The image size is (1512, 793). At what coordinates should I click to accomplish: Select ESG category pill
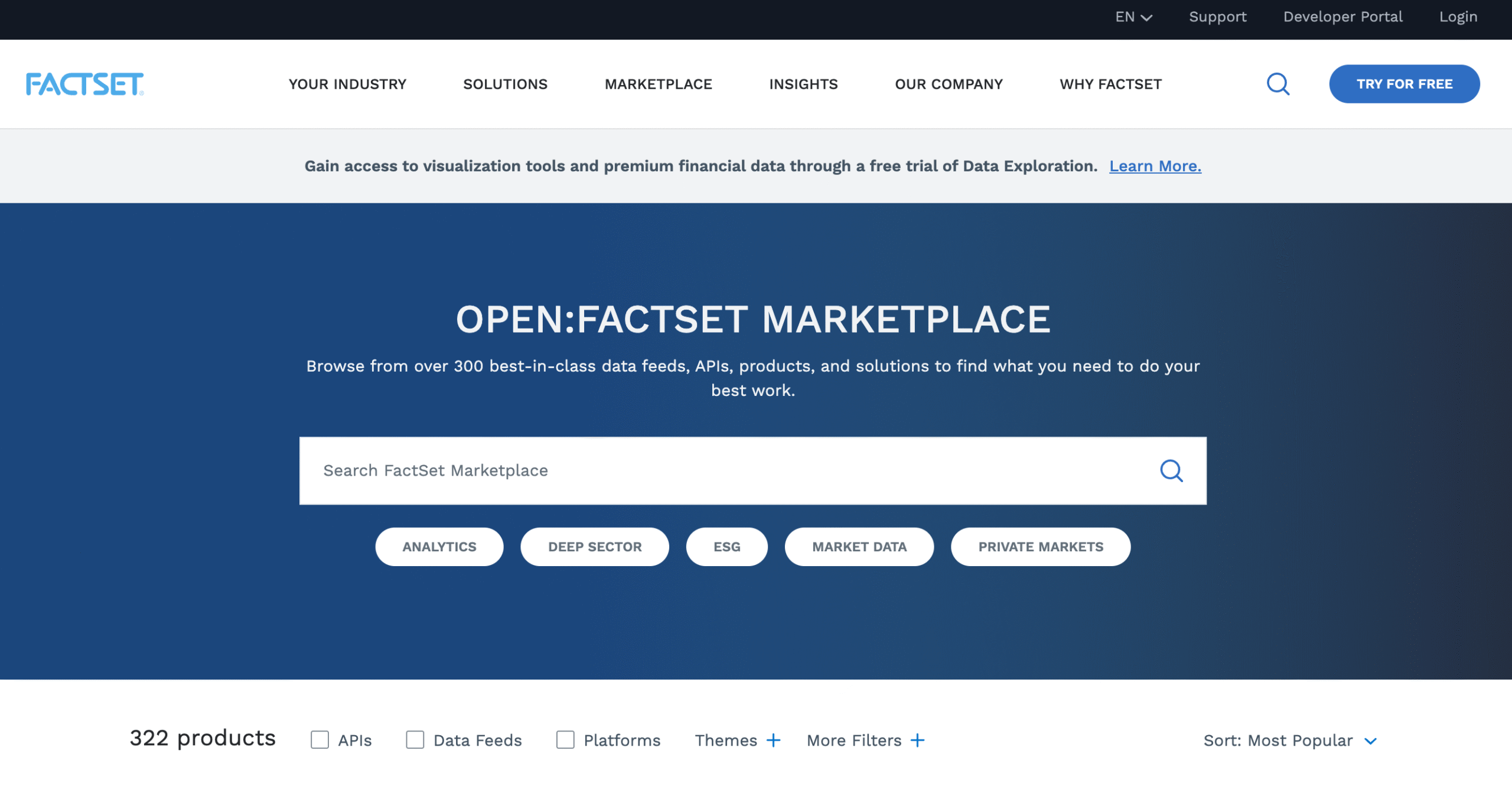(x=726, y=547)
